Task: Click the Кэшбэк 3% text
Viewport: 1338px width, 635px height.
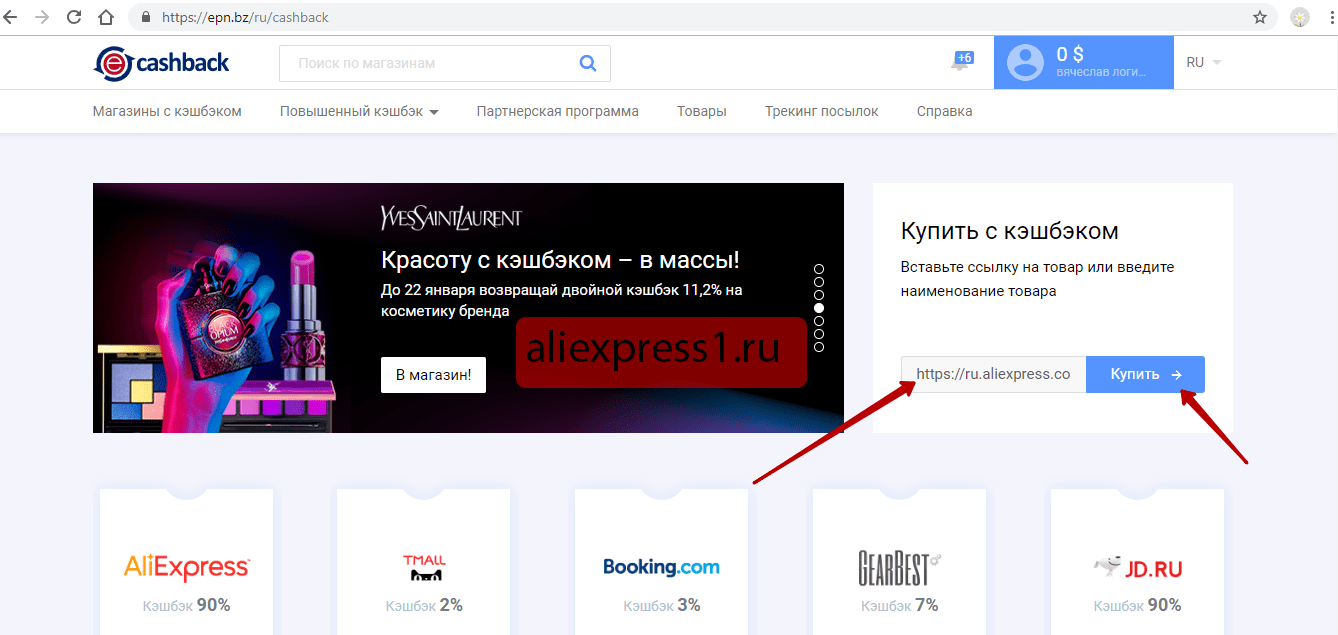Action: pyautogui.click(x=661, y=605)
